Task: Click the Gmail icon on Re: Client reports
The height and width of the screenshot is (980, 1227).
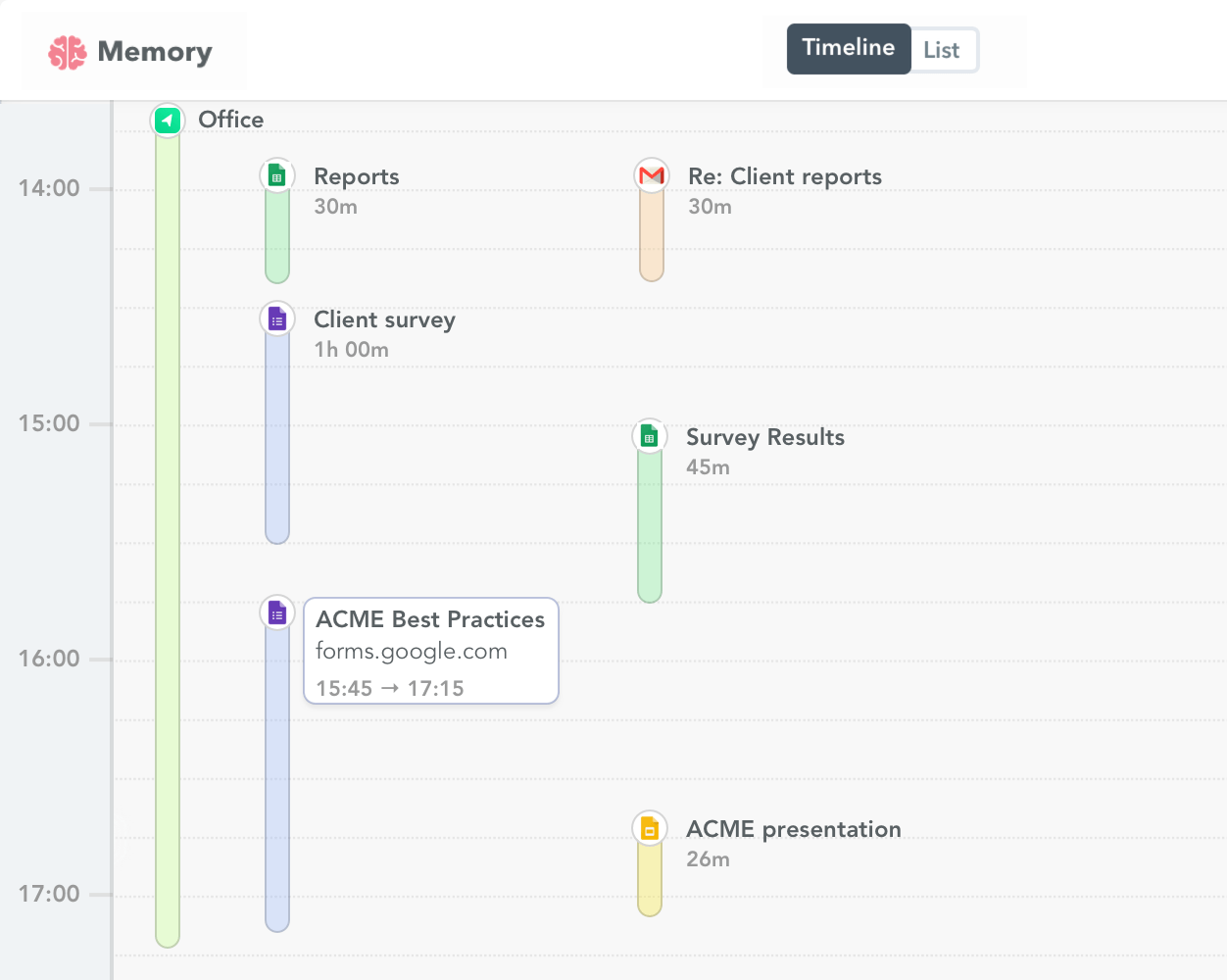Action: [x=651, y=174]
